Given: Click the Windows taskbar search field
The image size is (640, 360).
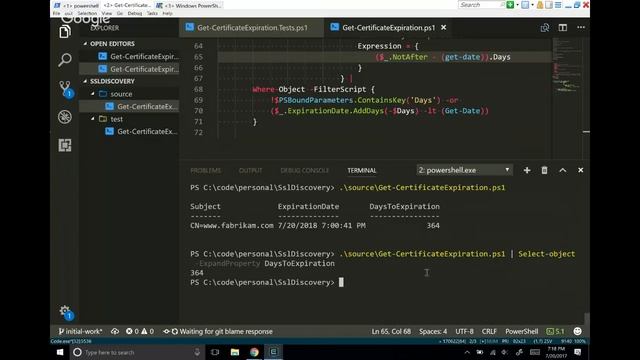Looking at the screenshot, I should (137, 352).
